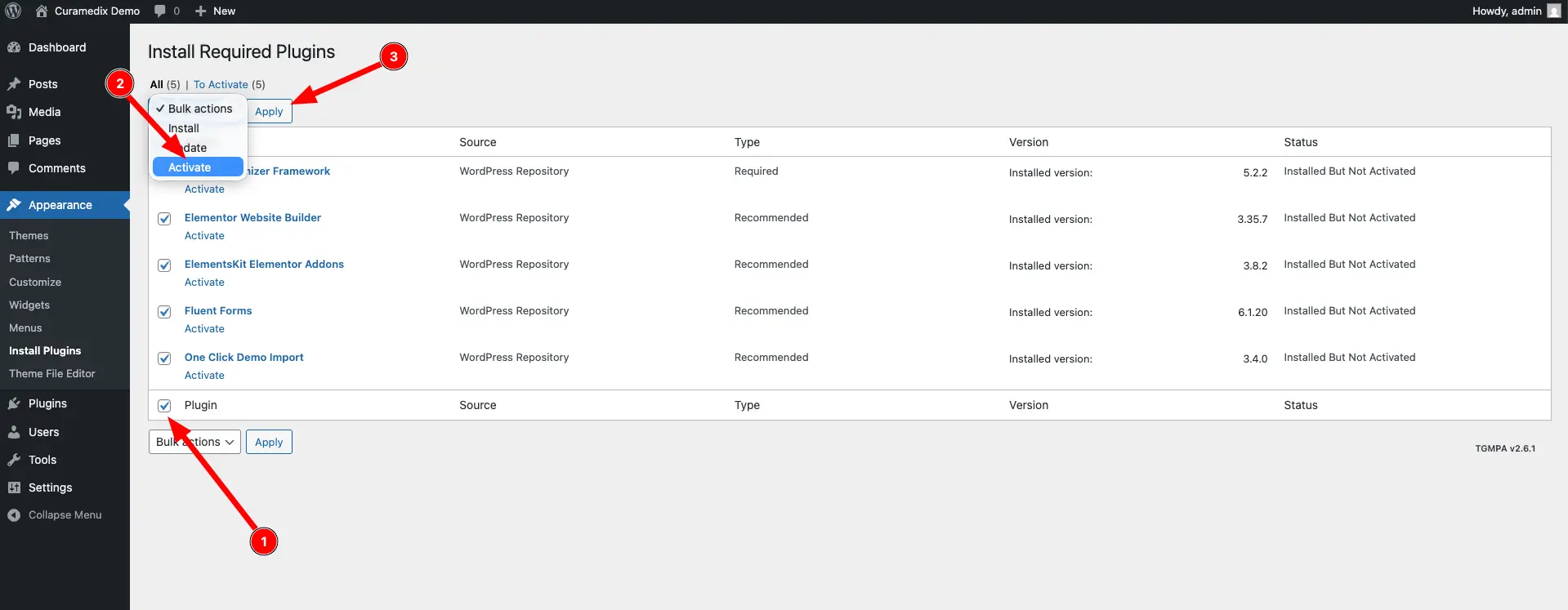Open Fluent Forms plugin link

(218, 311)
